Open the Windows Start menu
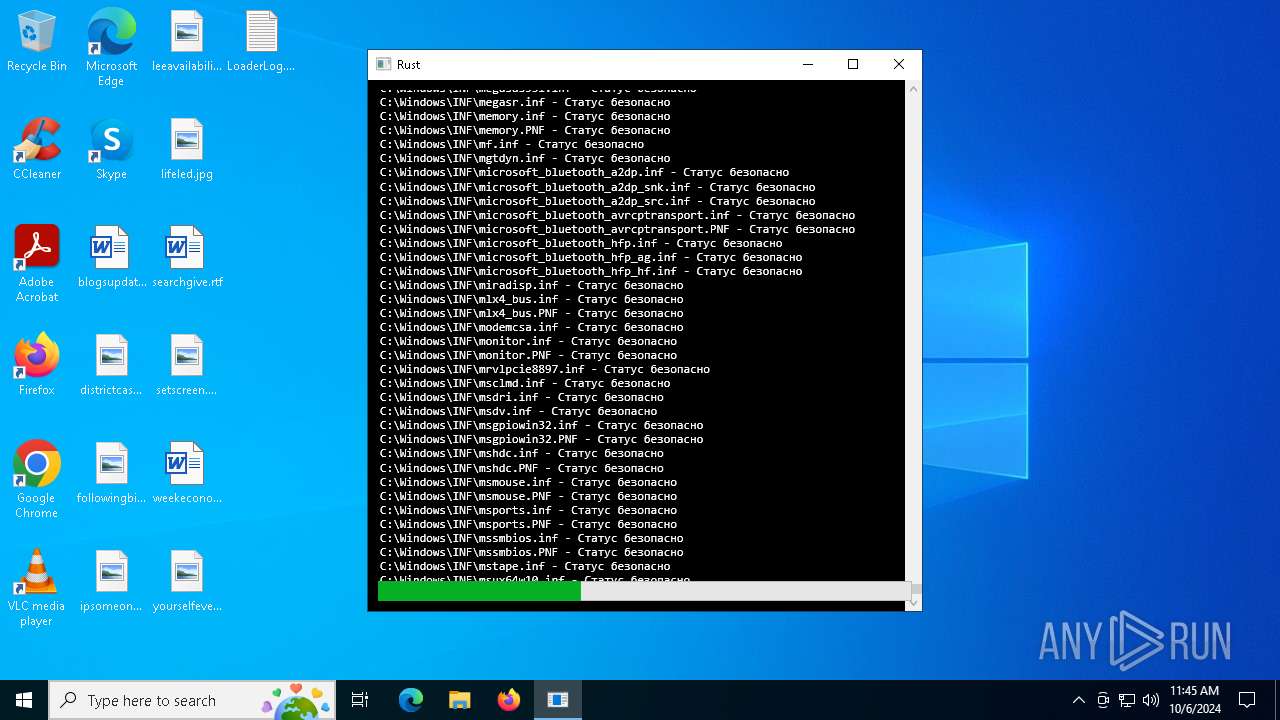 click(24, 700)
